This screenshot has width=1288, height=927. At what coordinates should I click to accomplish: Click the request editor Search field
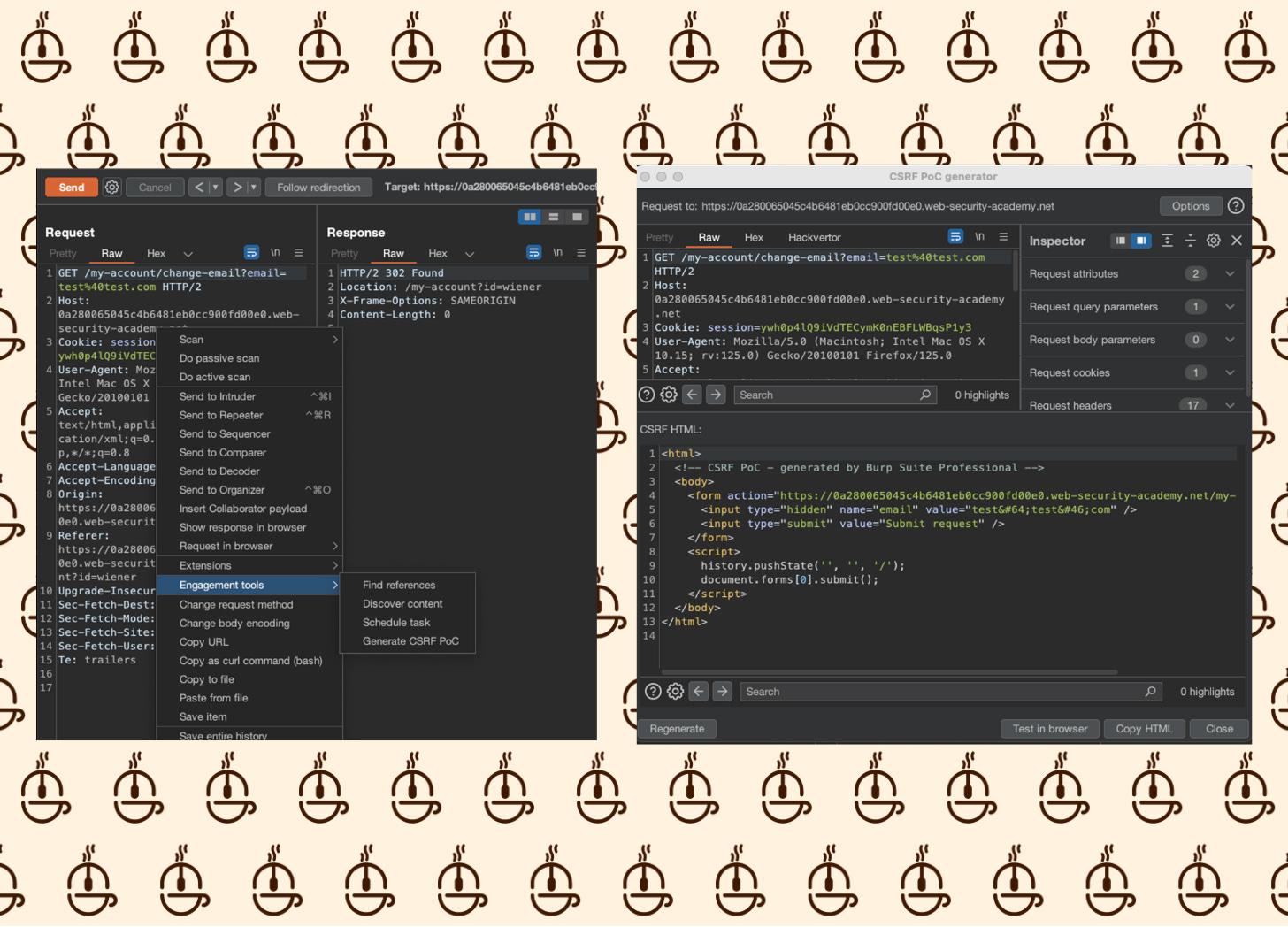[x=835, y=395]
